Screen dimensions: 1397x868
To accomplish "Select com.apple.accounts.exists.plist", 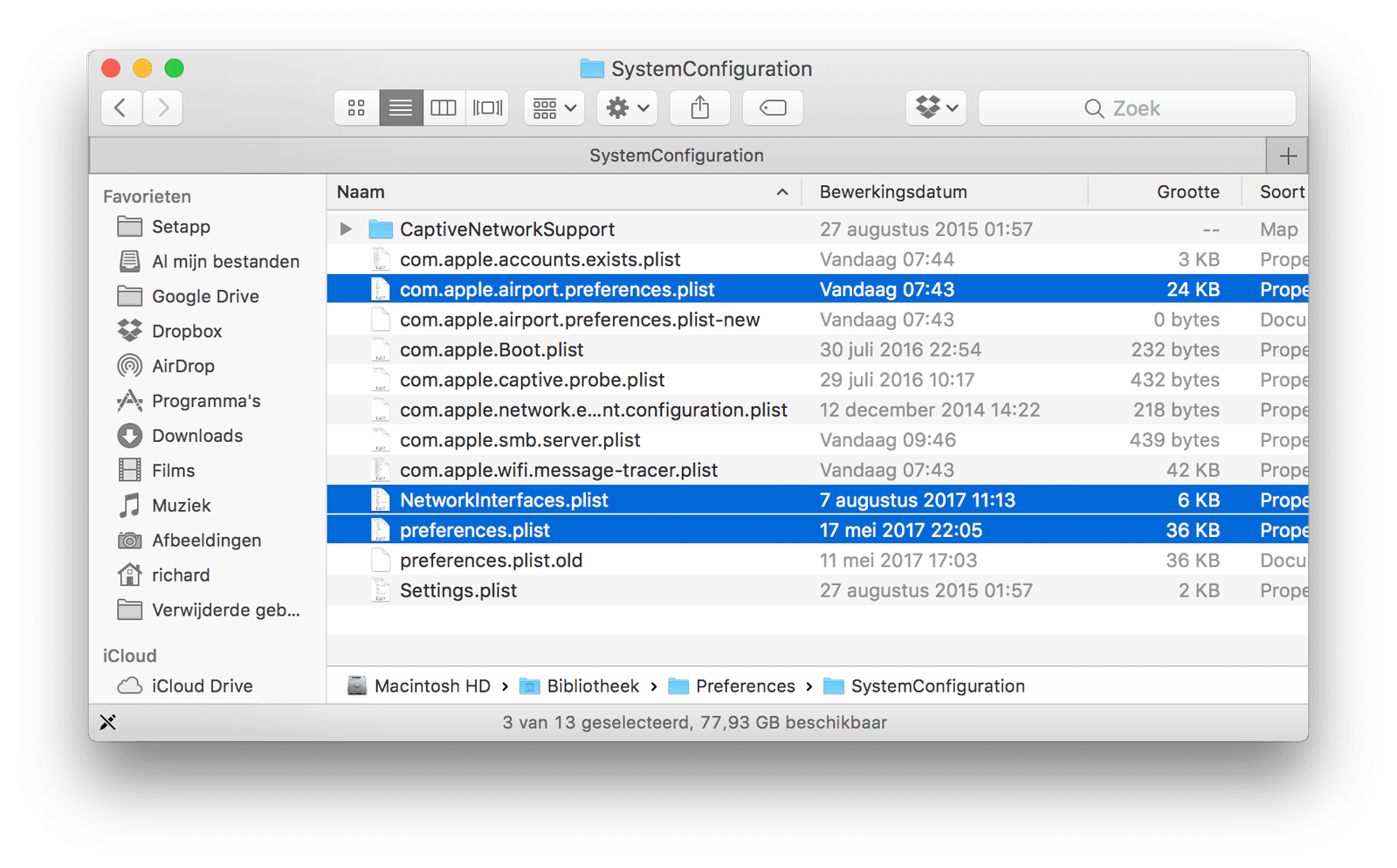I will 817,259.
